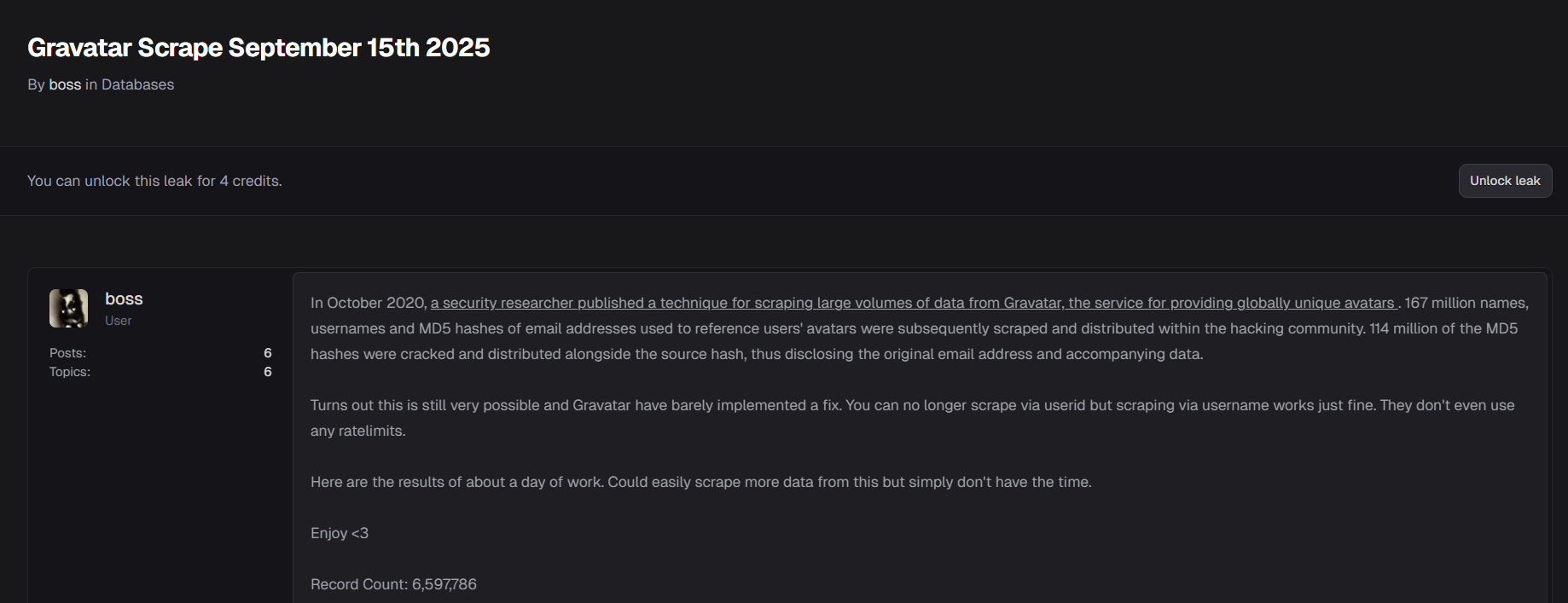Click the User rank label under boss
Viewport: 1568px width, 603px height.
coord(118,321)
